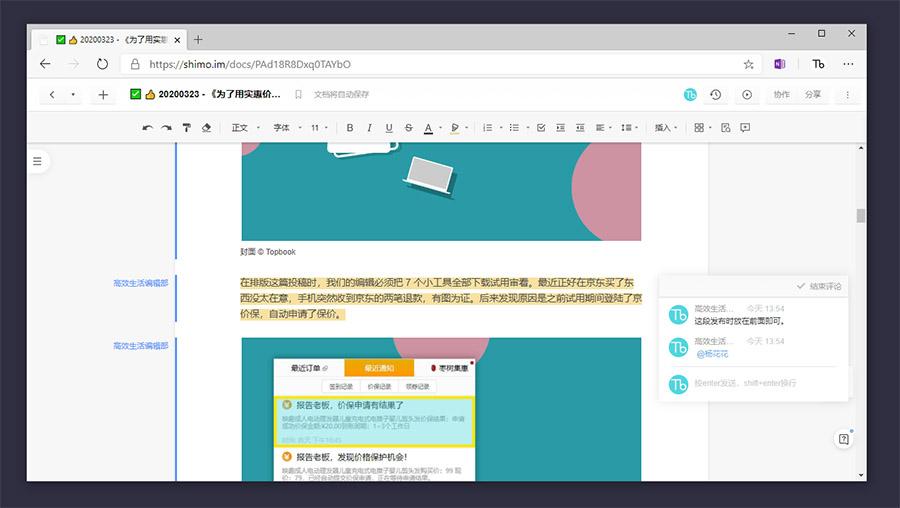This screenshot has width=900, height=508.
Task: Add a comment via toolbar icon
Action: [745, 128]
